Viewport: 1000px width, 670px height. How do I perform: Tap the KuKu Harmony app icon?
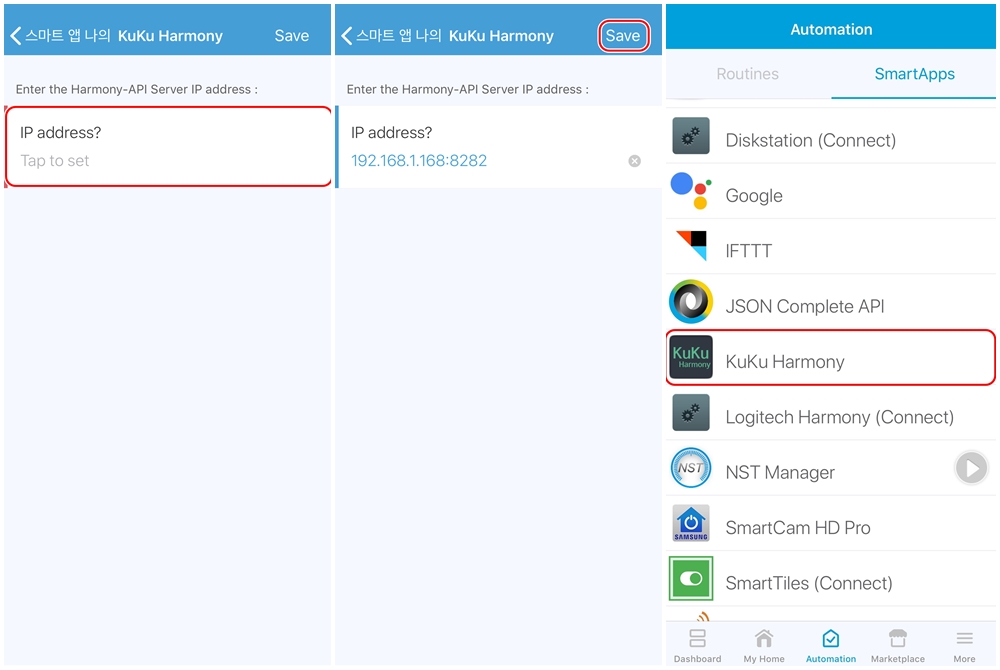click(691, 357)
